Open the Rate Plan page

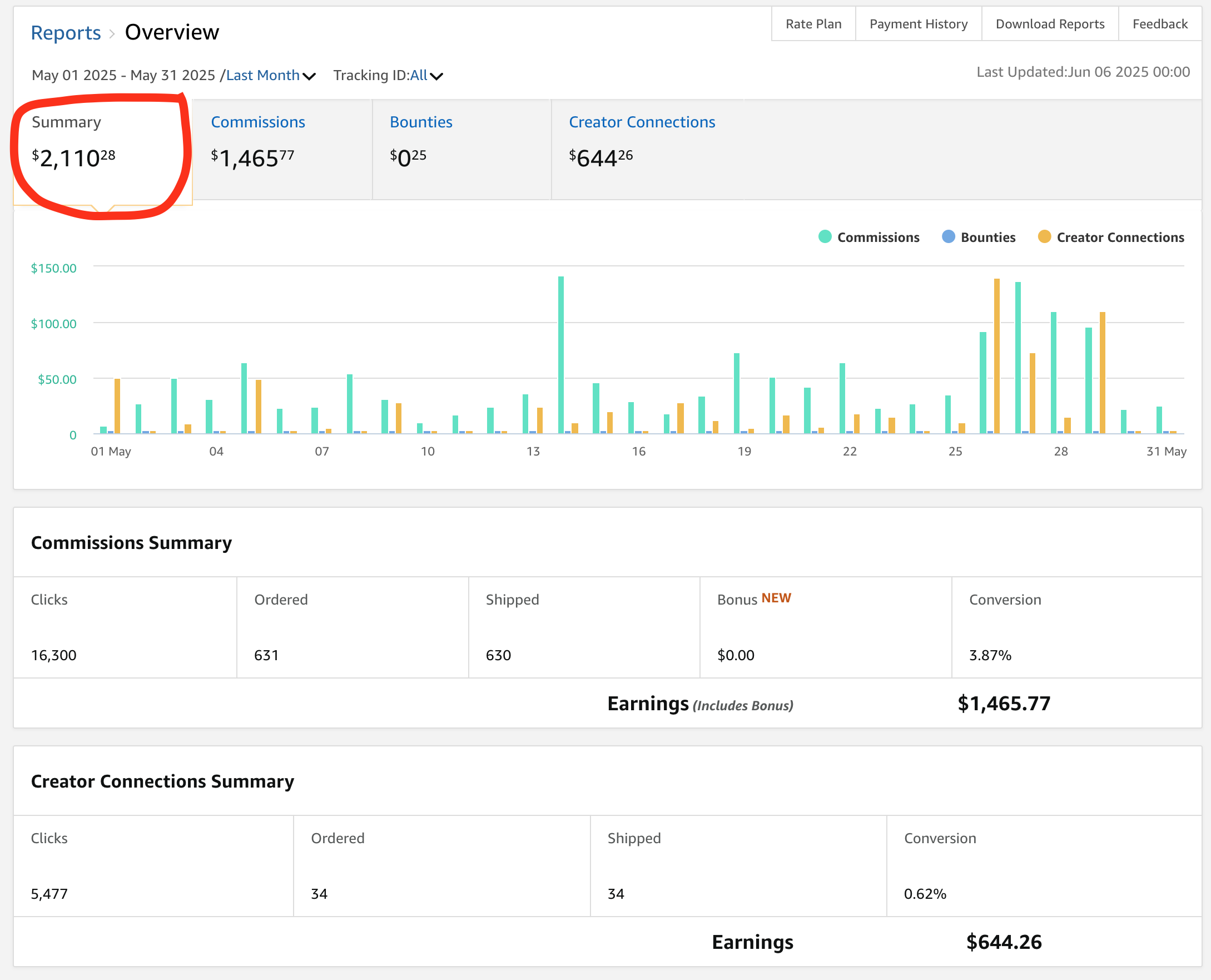click(813, 24)
